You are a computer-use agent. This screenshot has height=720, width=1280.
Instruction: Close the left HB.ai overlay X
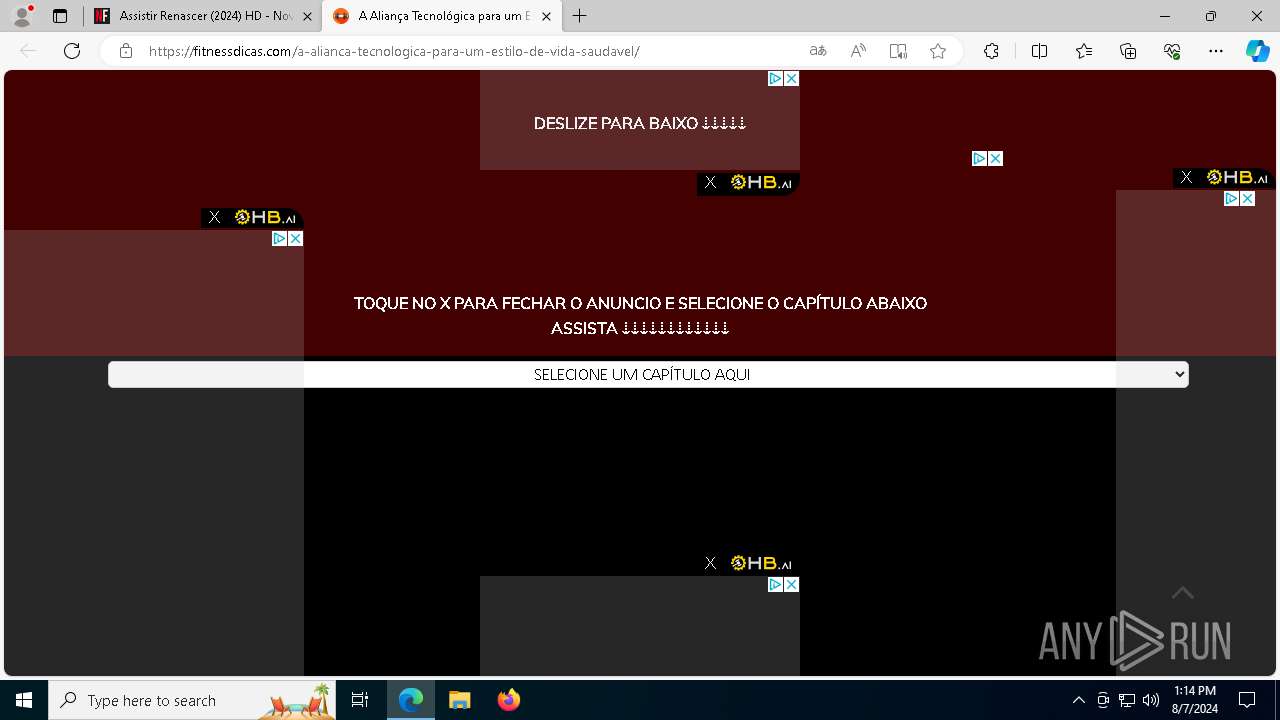pos(214,217)
